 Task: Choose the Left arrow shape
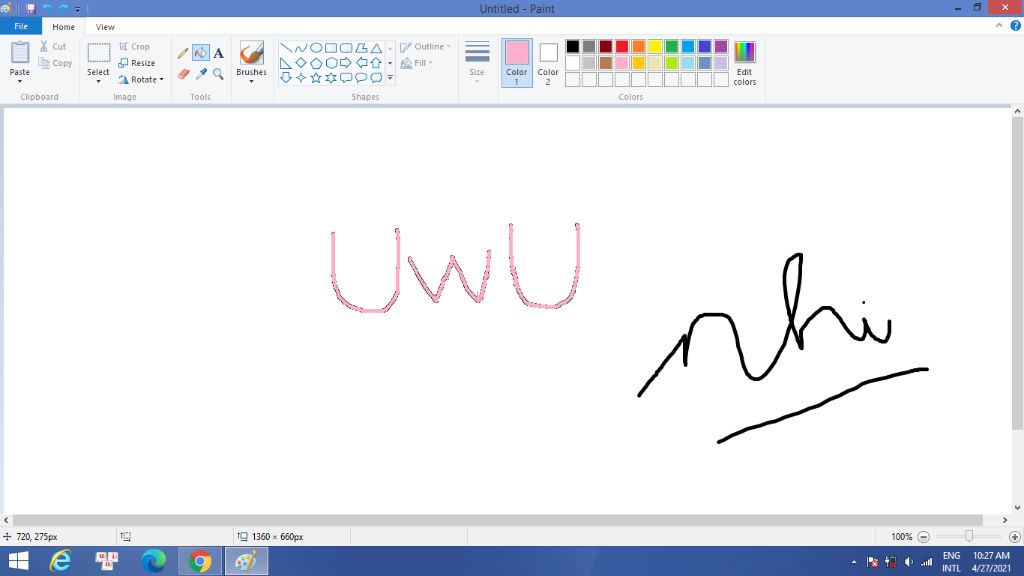[361, 63]
